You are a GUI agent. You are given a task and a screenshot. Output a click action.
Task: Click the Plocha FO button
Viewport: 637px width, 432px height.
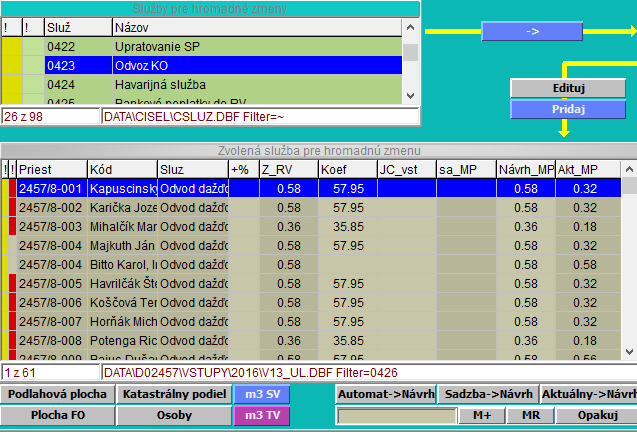point(57,415)
